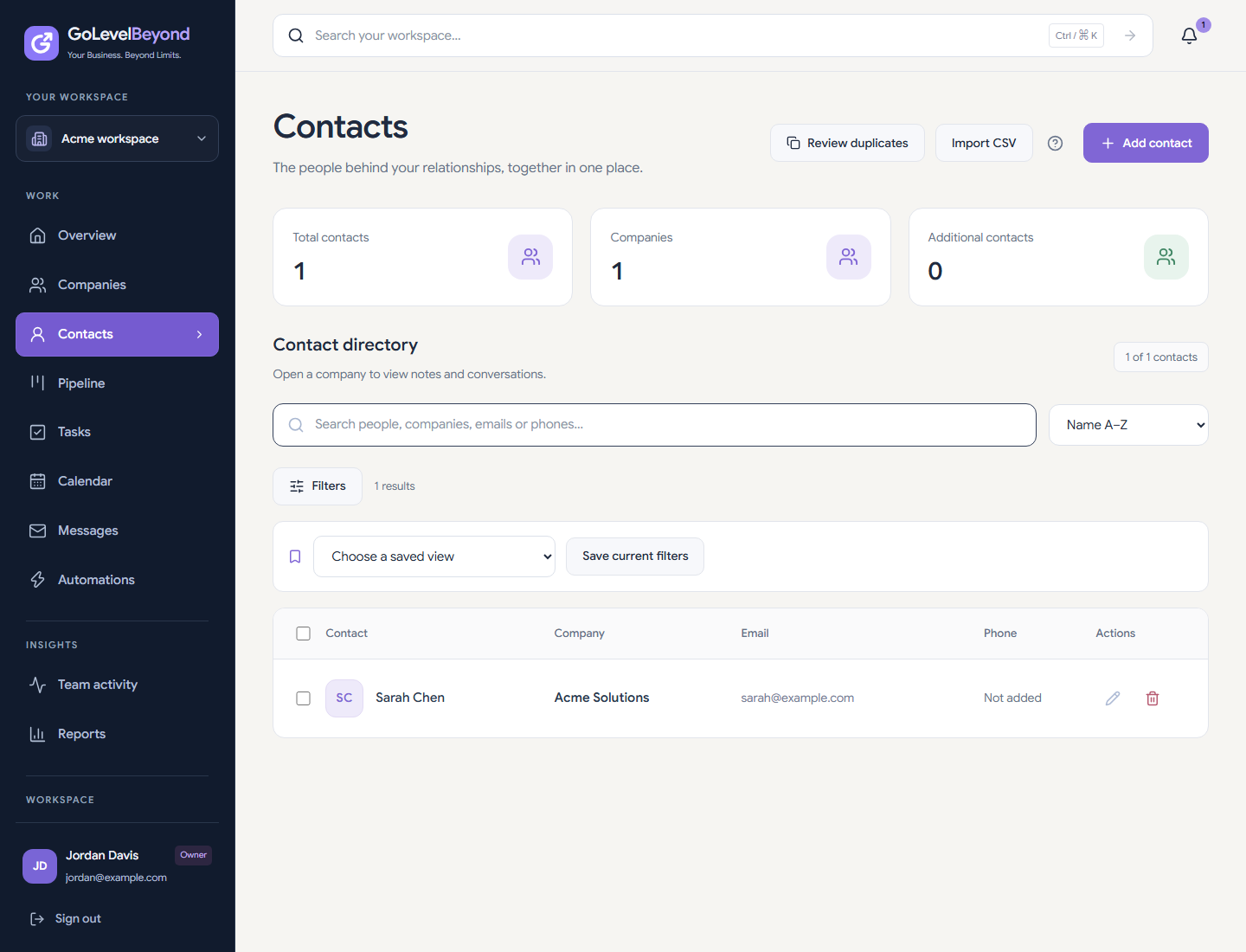1246x952 pixels.
Task: Sign out of the account
Action: coord(66,918)
